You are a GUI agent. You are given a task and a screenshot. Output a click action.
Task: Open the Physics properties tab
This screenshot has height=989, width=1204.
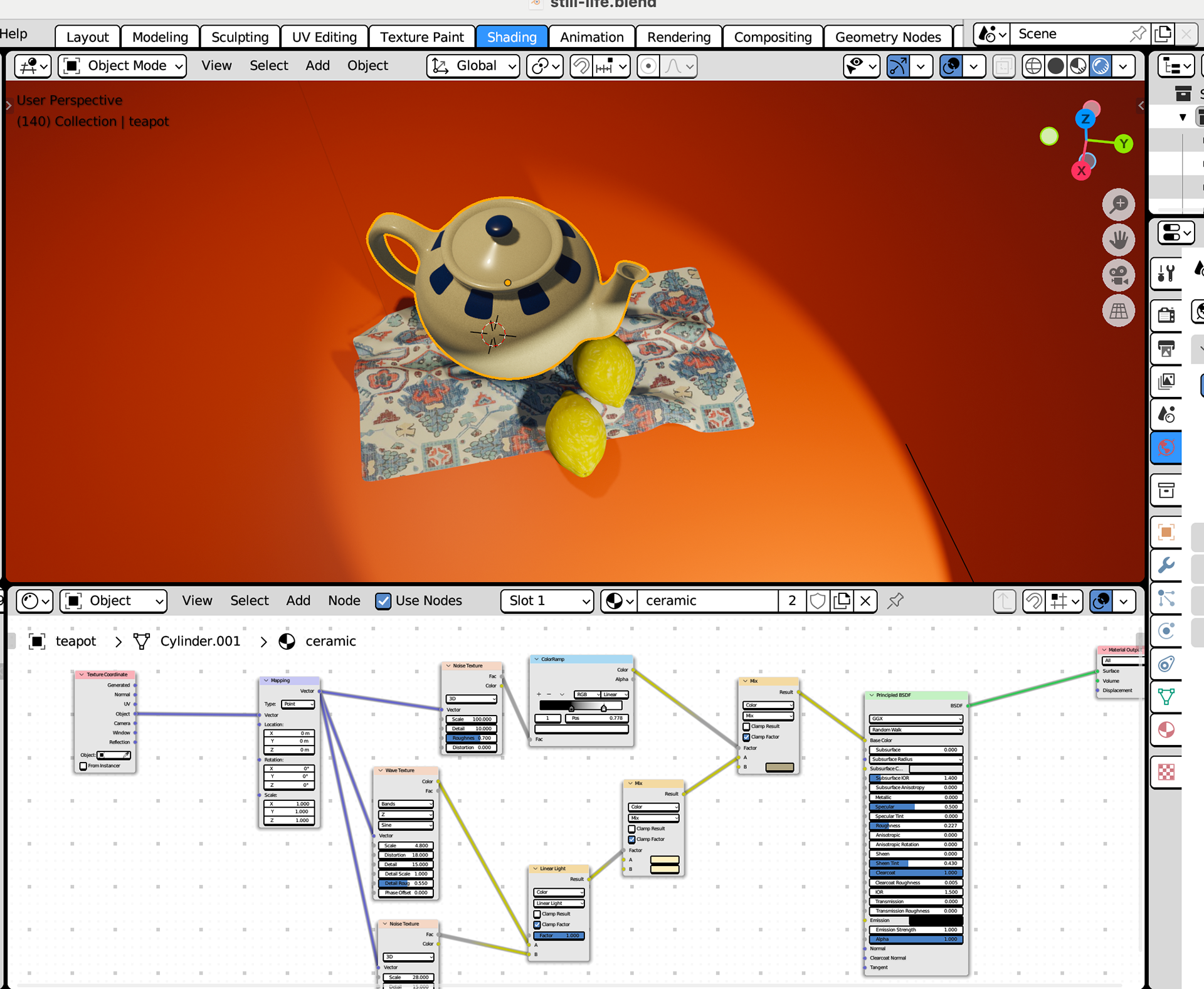(1166, 631)
